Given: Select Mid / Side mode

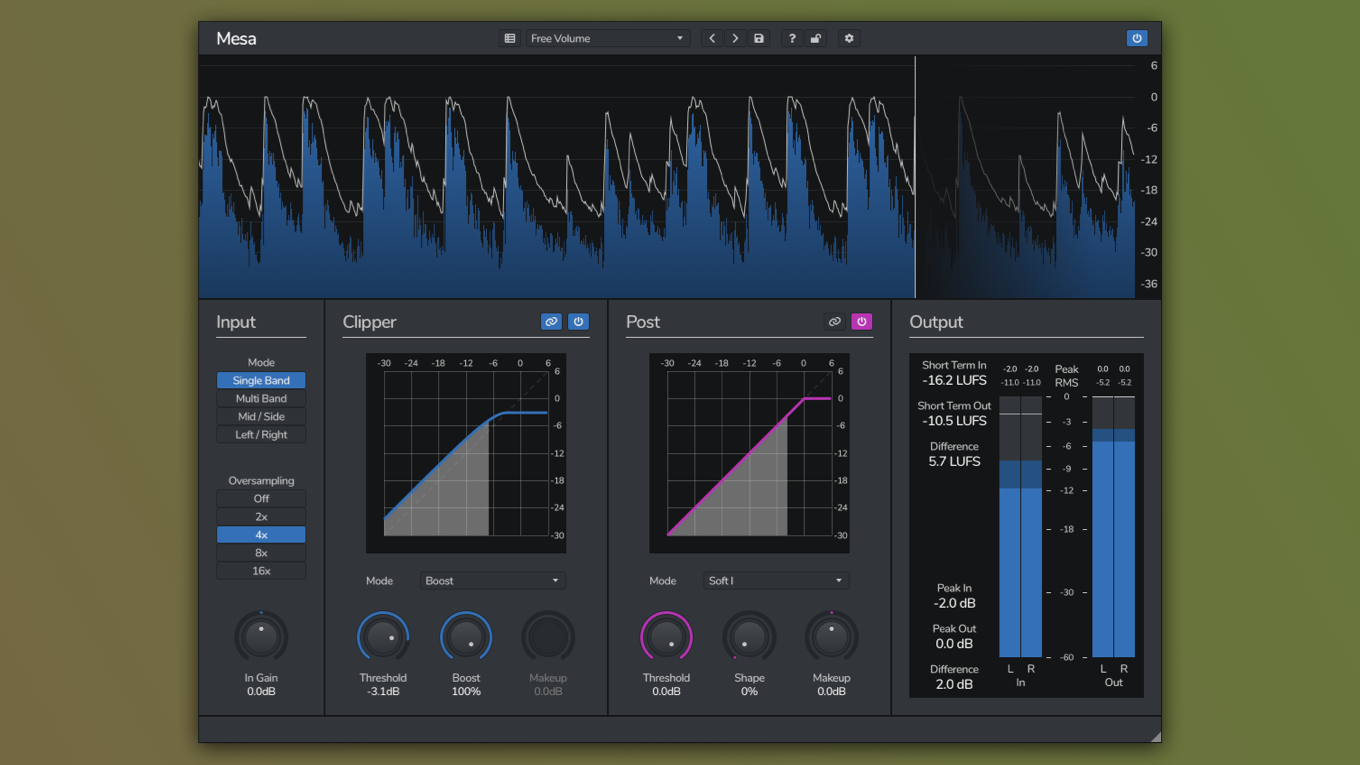Looking at the screenshot, I should 261,417.
